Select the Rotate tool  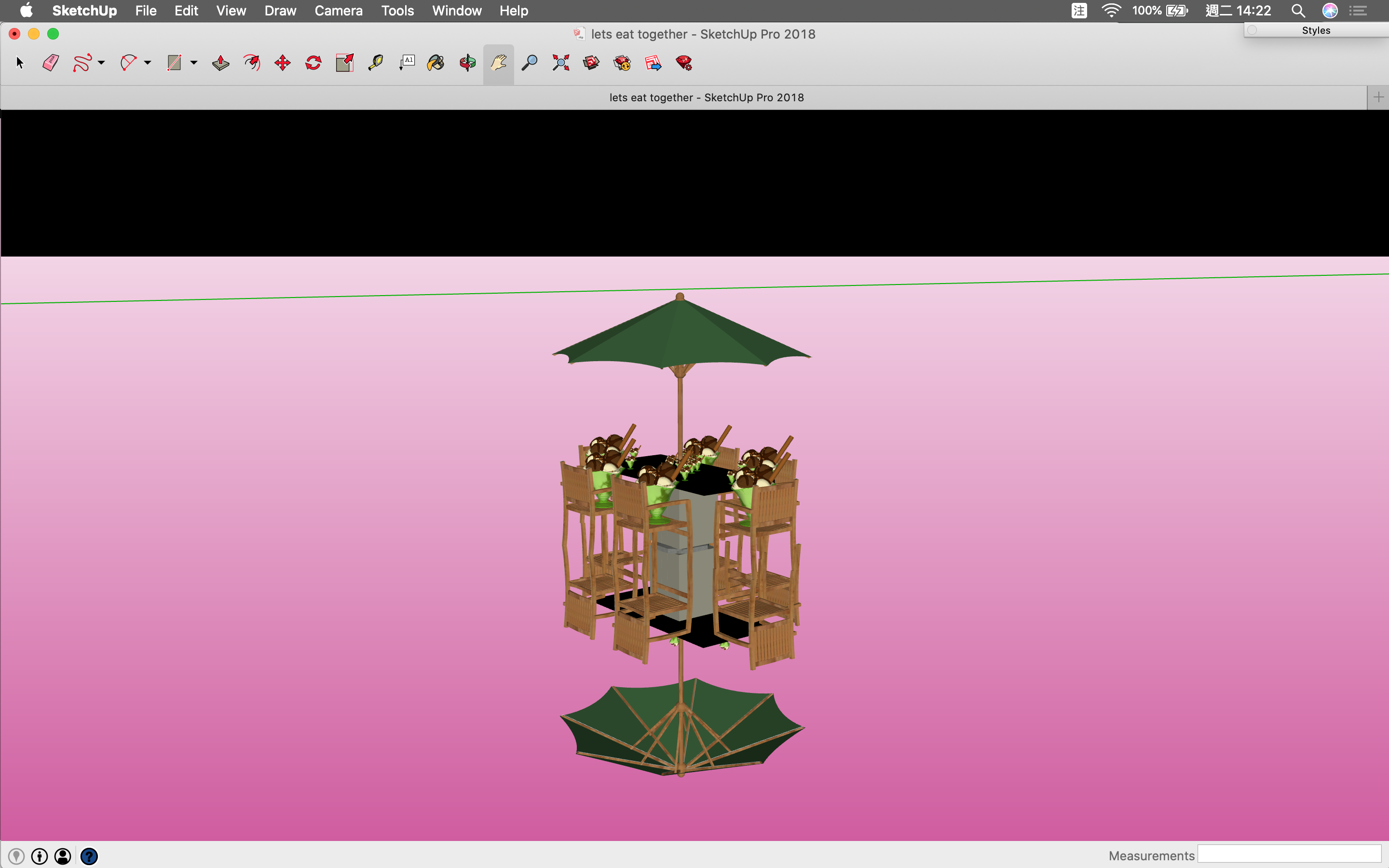click(x=313, y=63)
